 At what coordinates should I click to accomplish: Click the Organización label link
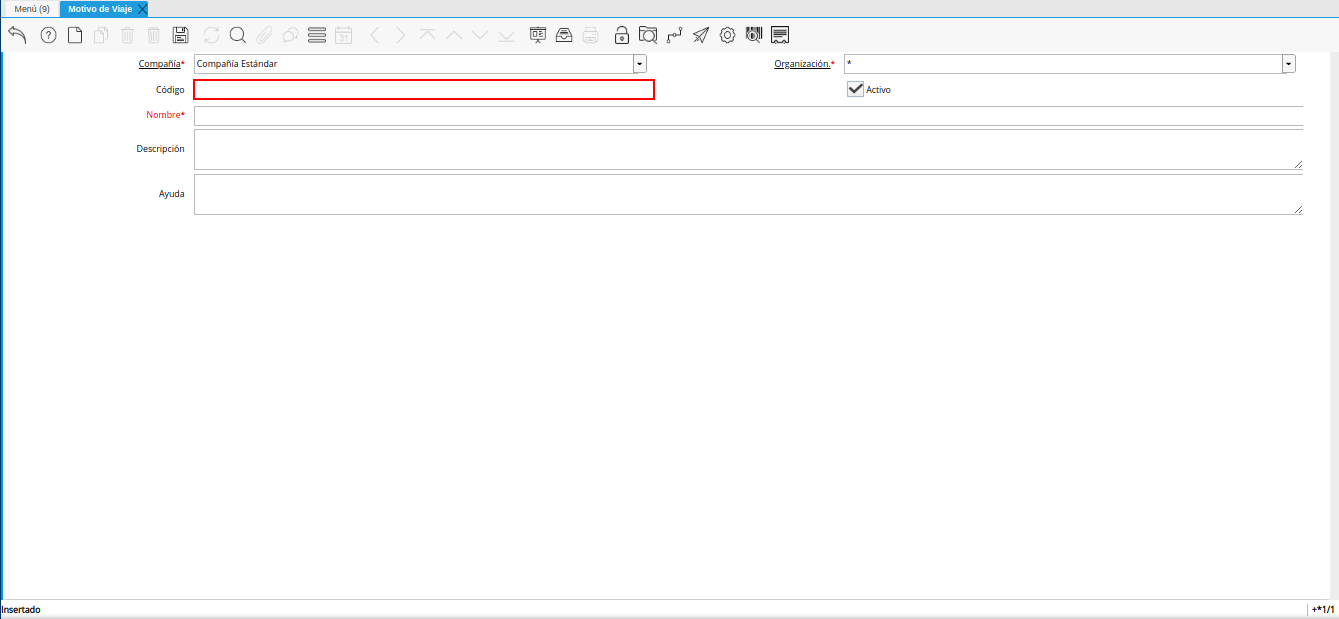coord(802,64)
